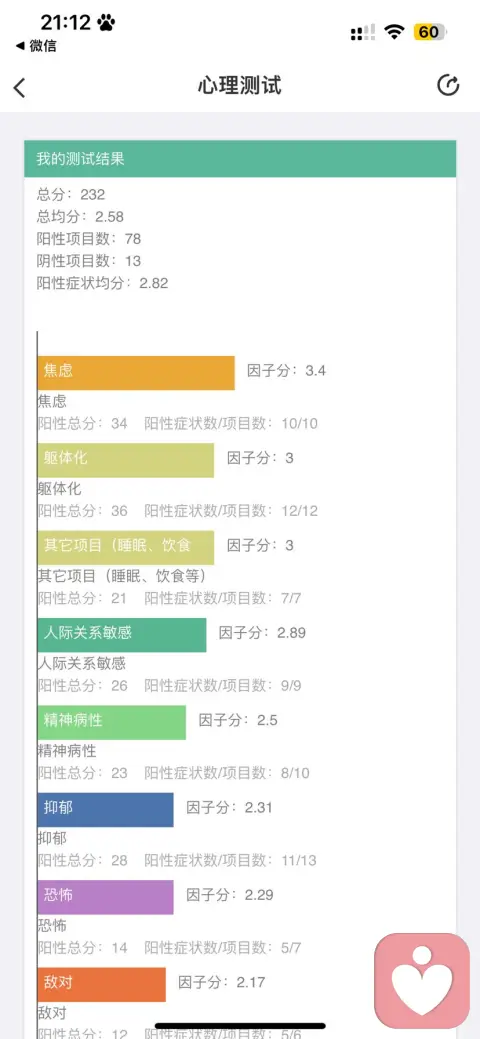This screenshot has height=1039, width=480.
Task: Select the 其它项目 (睡眠、饮食) bar
Action: [x=126, y=547]
